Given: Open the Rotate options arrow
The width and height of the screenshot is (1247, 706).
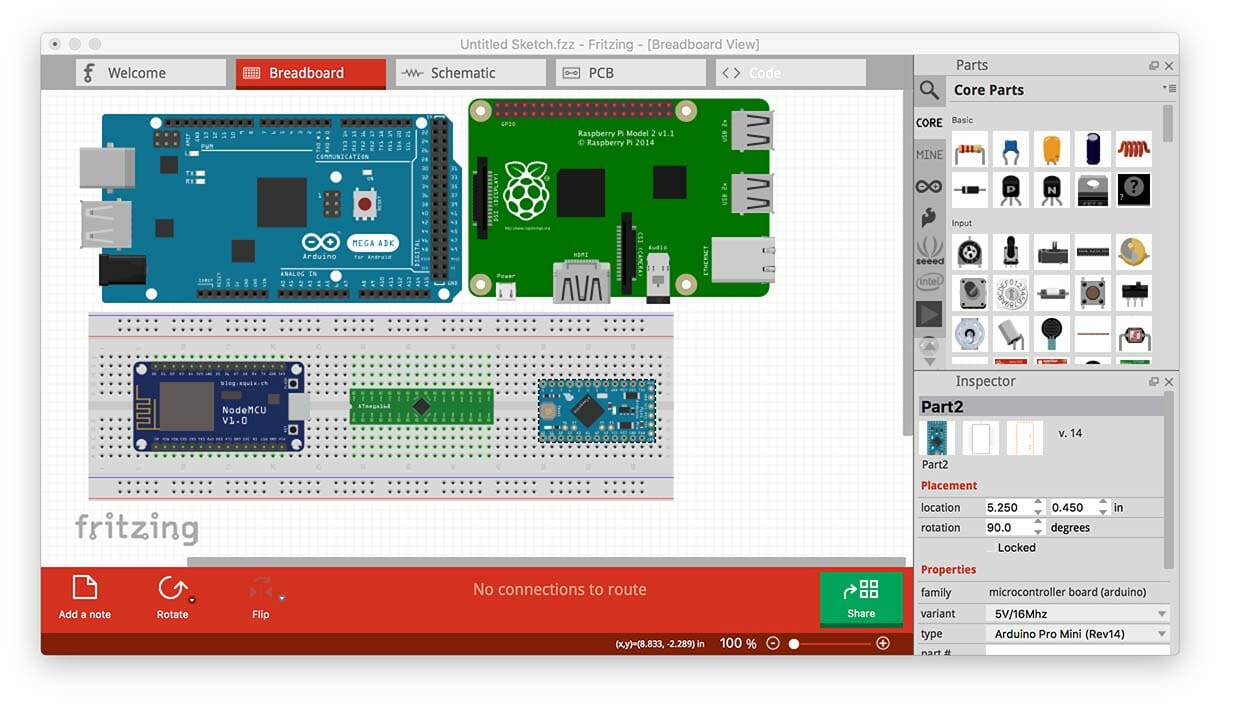Looking at the screenshot, I should 192,600.
